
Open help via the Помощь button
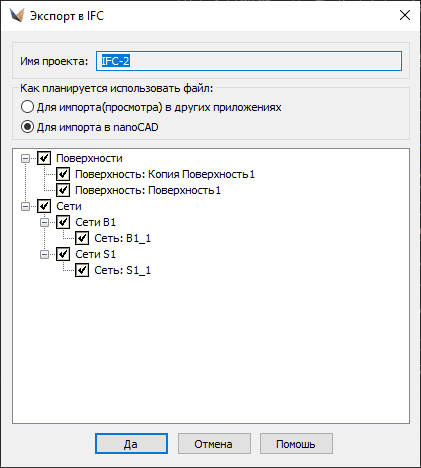click(x=296, y=444)
